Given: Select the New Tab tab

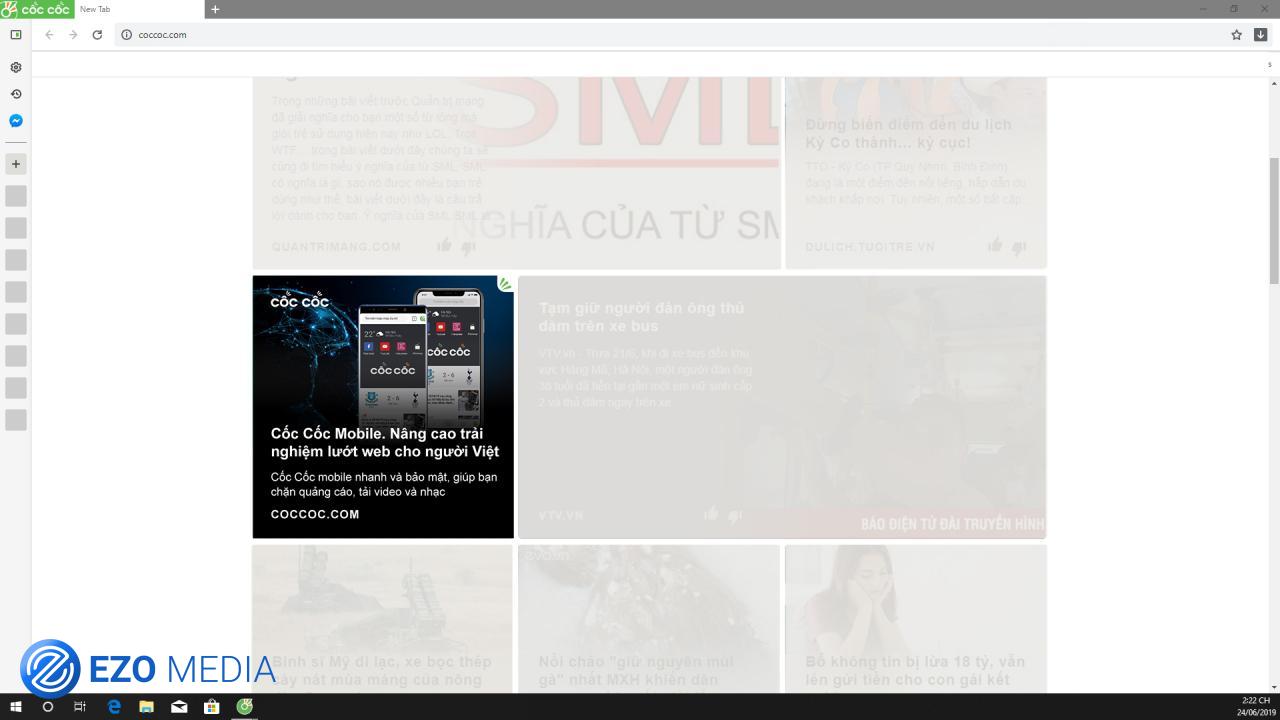Looking at the screenshot, I should 138,9.
